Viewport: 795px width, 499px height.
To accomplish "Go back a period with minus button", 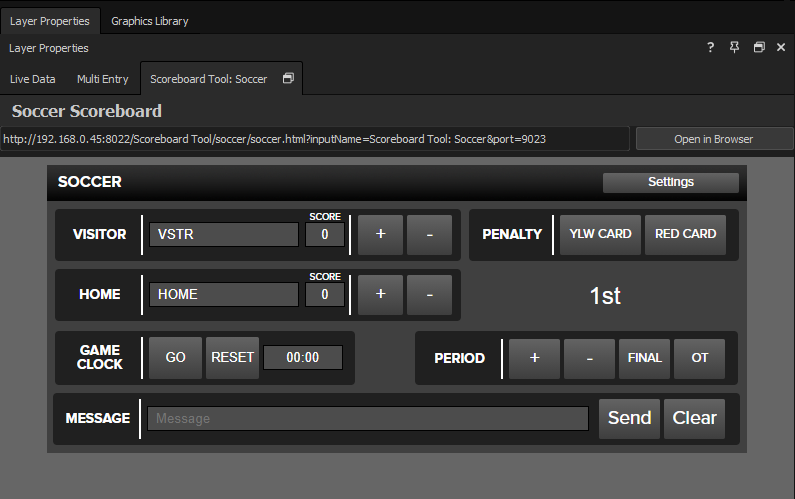I will [x=589, y=358].
